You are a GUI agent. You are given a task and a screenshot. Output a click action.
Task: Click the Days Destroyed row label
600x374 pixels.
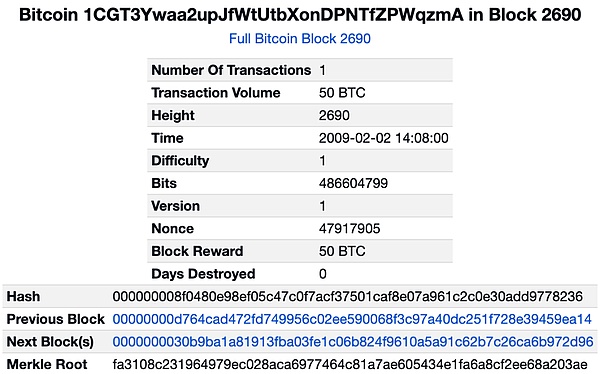pyautogui.click(x=203, y=274)
